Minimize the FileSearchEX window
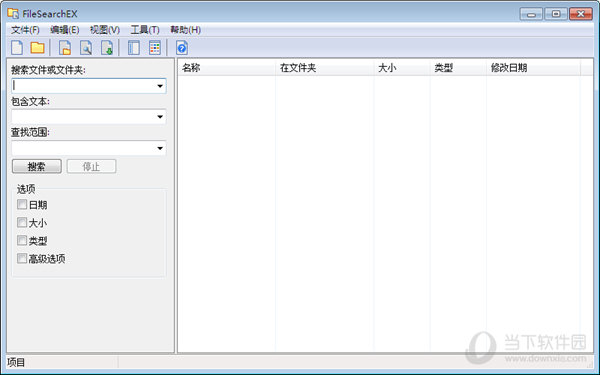Screen dimensions: 600x375 pyautogui.click(x=531, y=14)
